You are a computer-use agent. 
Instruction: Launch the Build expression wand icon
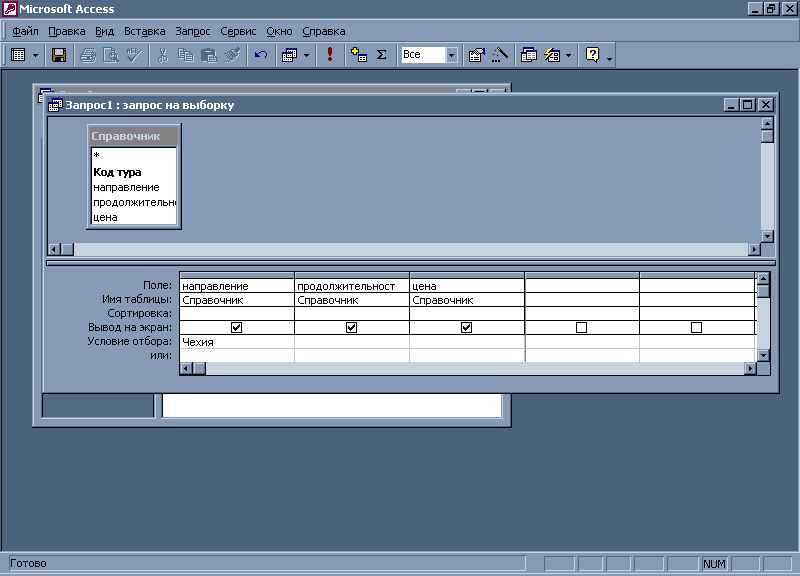coord(500,55)
